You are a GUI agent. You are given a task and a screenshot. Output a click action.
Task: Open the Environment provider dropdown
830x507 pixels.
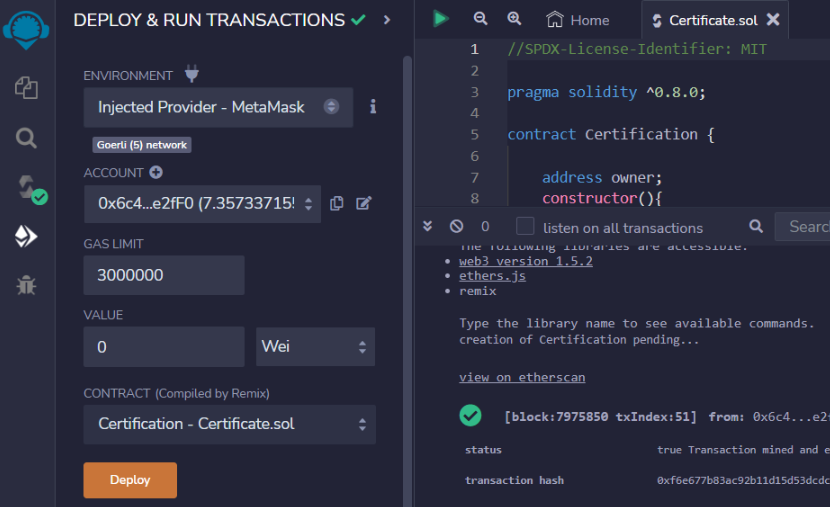coord(218,107)
